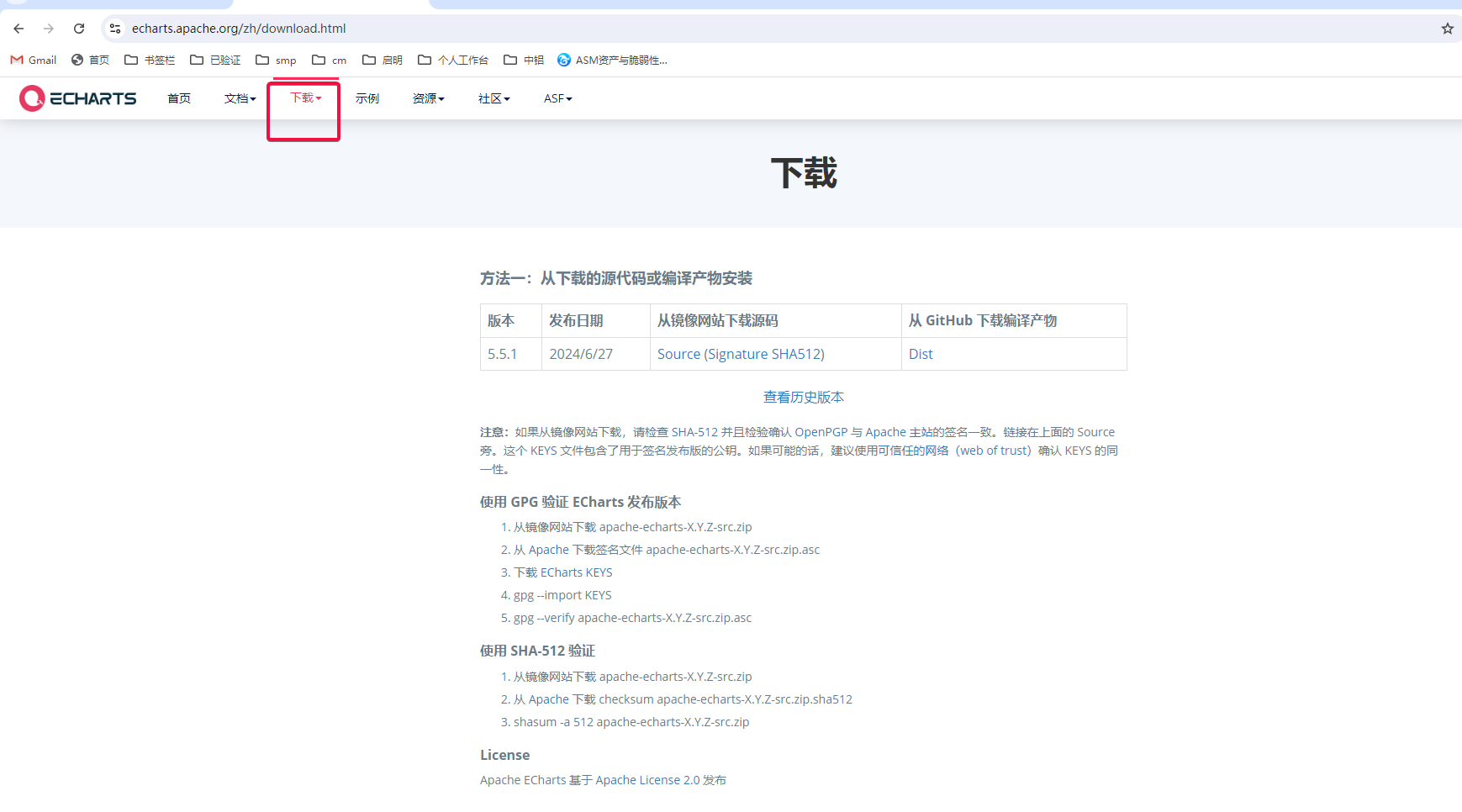1462x812 pixels.
Task: Click the Source download link
Action: click(678, 354)
